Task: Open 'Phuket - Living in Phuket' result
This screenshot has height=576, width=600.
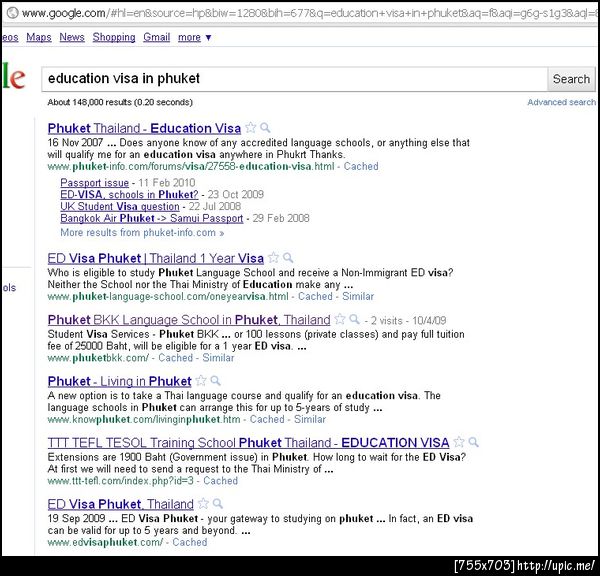Action: pos(119,381)
